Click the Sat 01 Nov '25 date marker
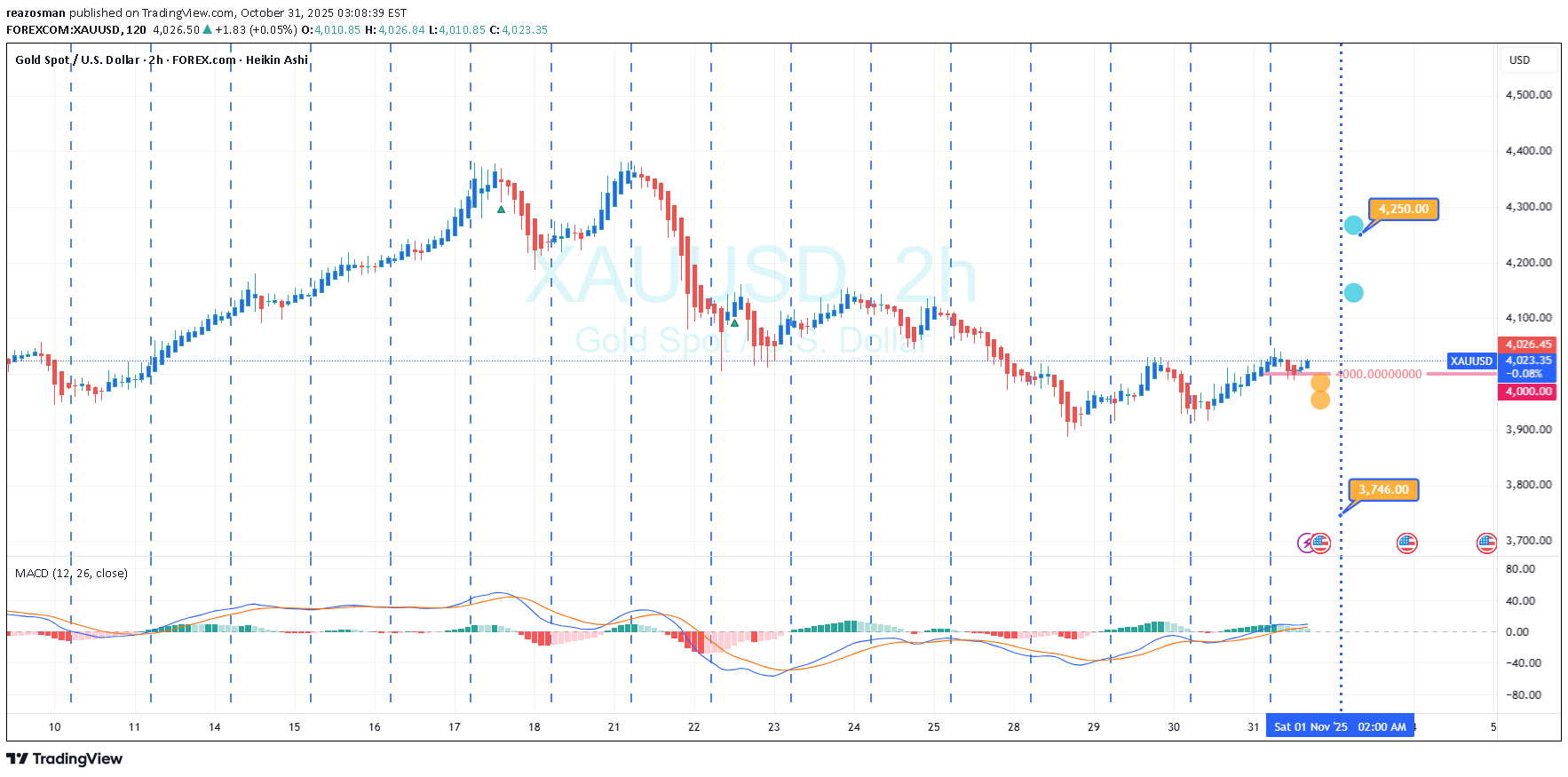 pos(1310,726)
